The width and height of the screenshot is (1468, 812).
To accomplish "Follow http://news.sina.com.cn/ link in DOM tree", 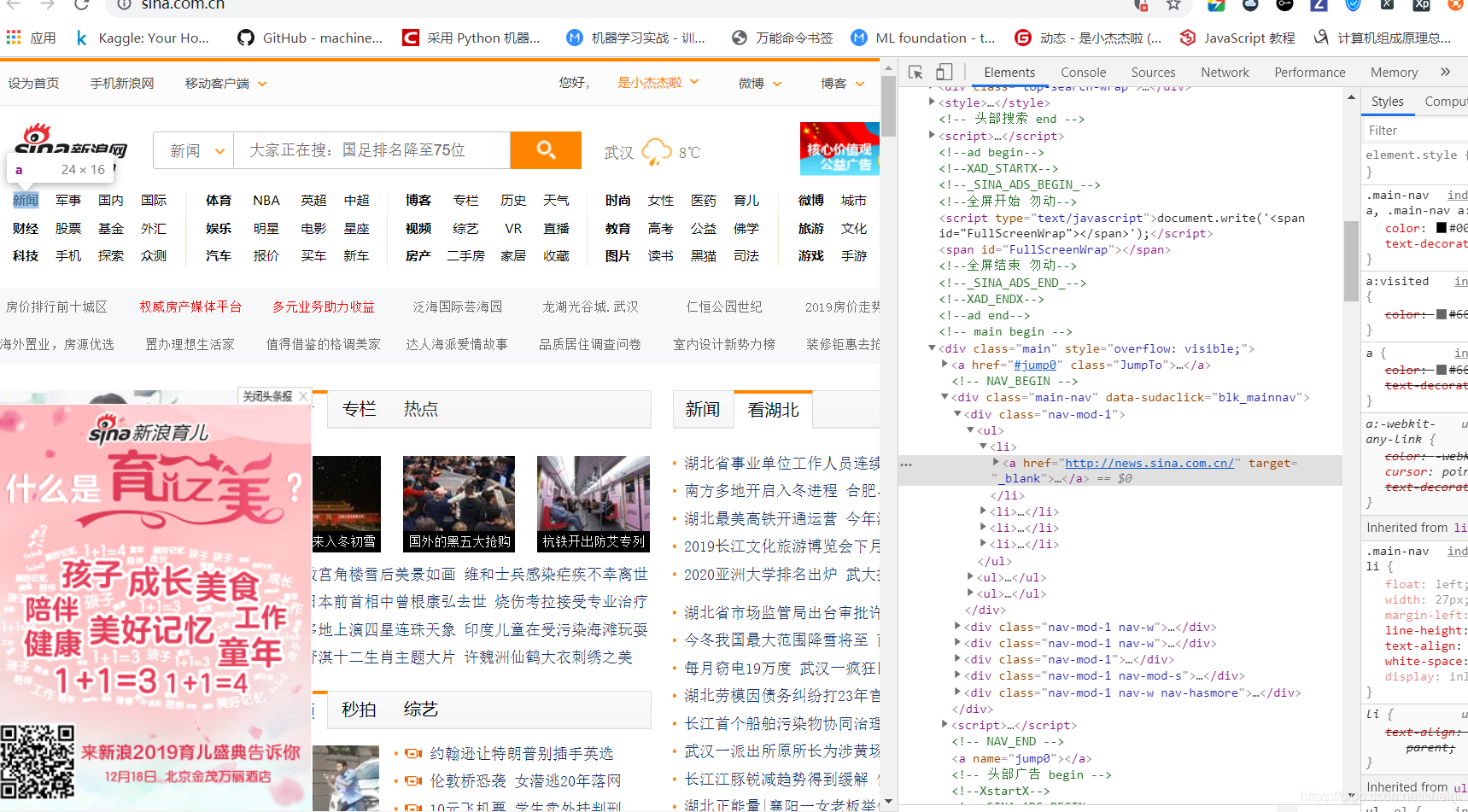I will pos(1149,463).
